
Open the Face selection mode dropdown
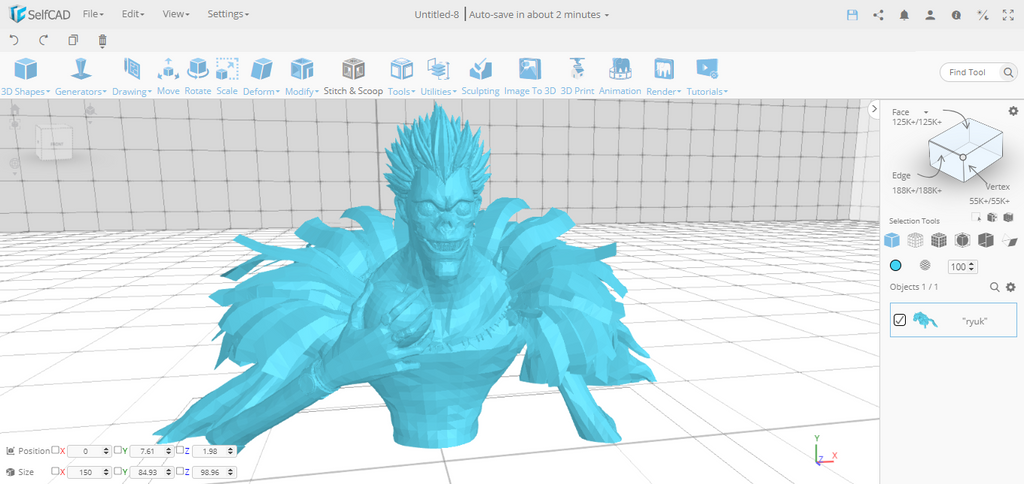click(x=925, y=112)
